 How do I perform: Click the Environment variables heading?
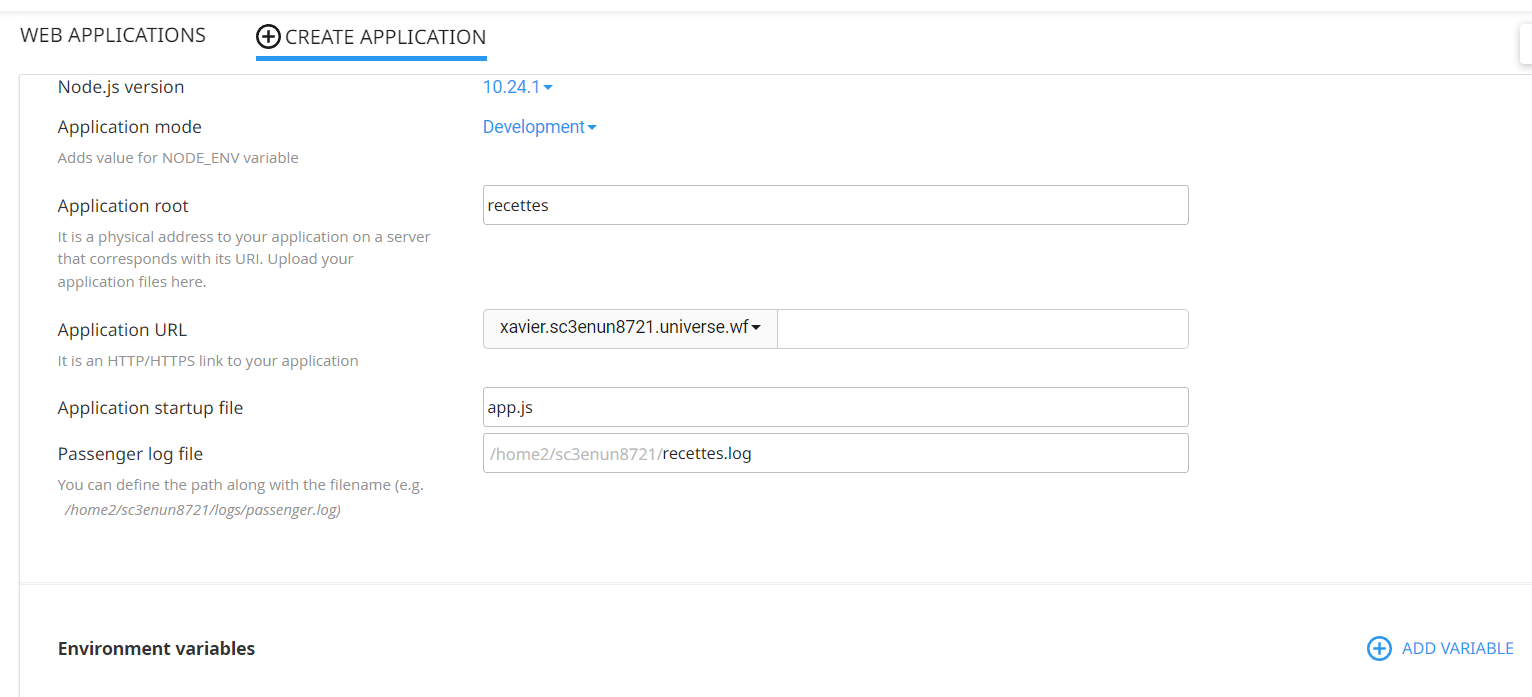click(156, 649)
